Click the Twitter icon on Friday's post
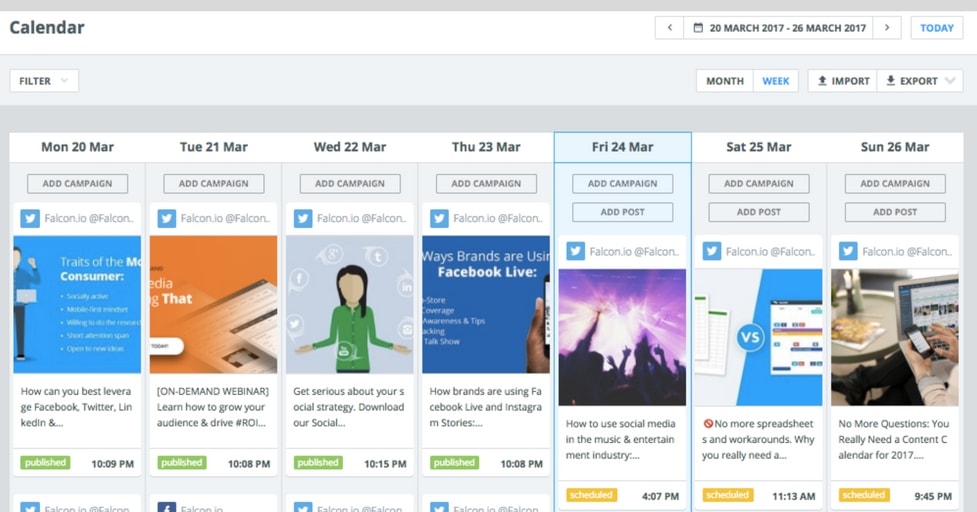The width and height of the screenshot is (977, 512). pyautogui.click(x=575, y=252)
